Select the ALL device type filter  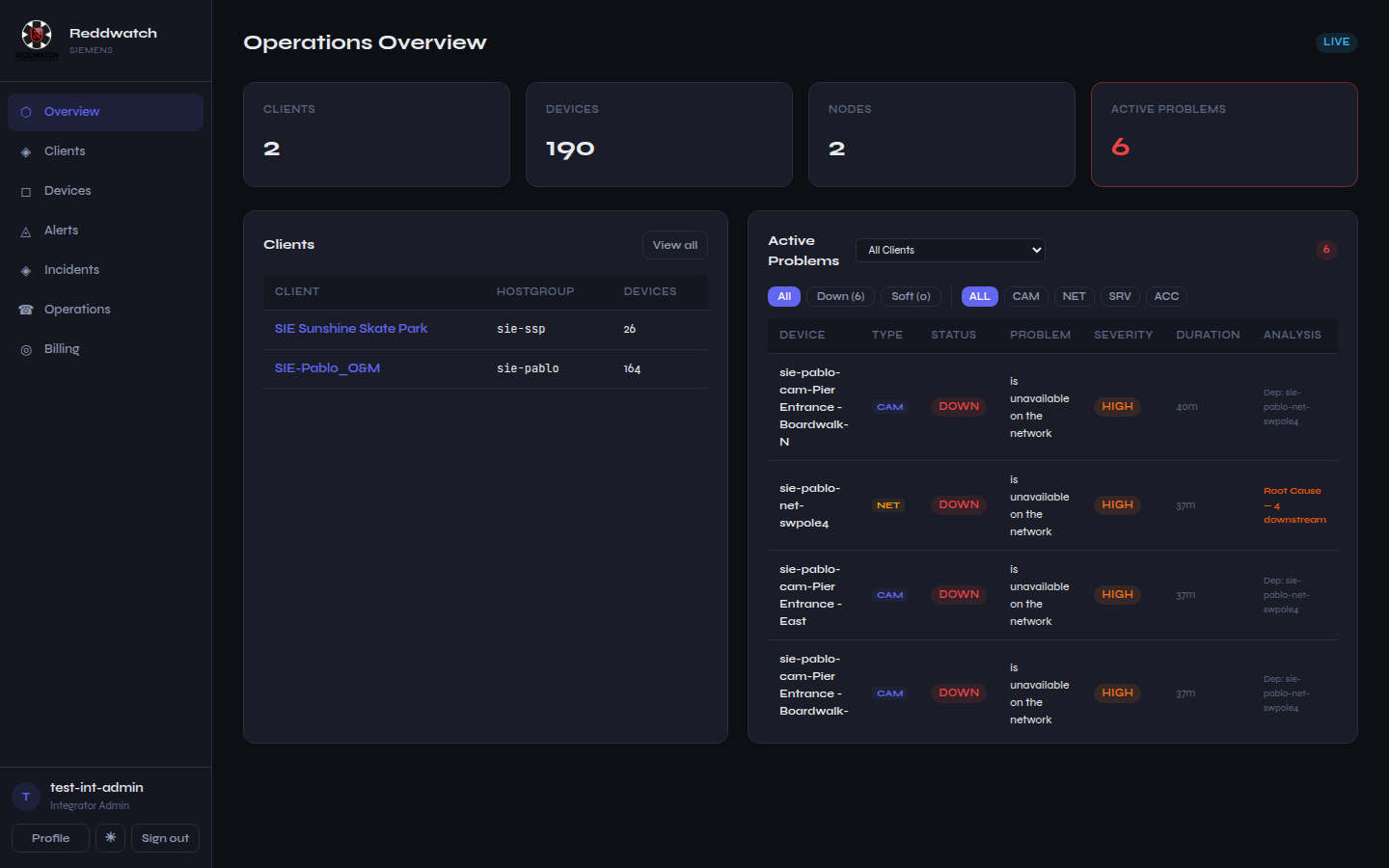(x=979, y=296)
